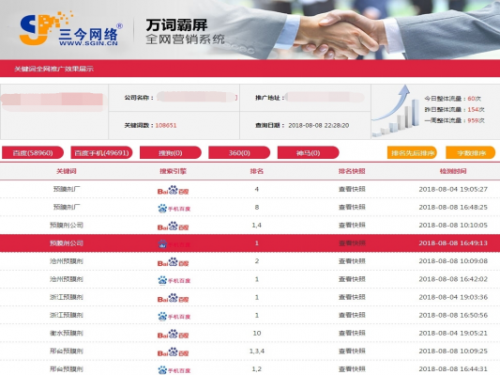The height and width of the screenshot is (375, 500).
Task: View 查看快照 in the 10:10:05 row
Action: 352,225
